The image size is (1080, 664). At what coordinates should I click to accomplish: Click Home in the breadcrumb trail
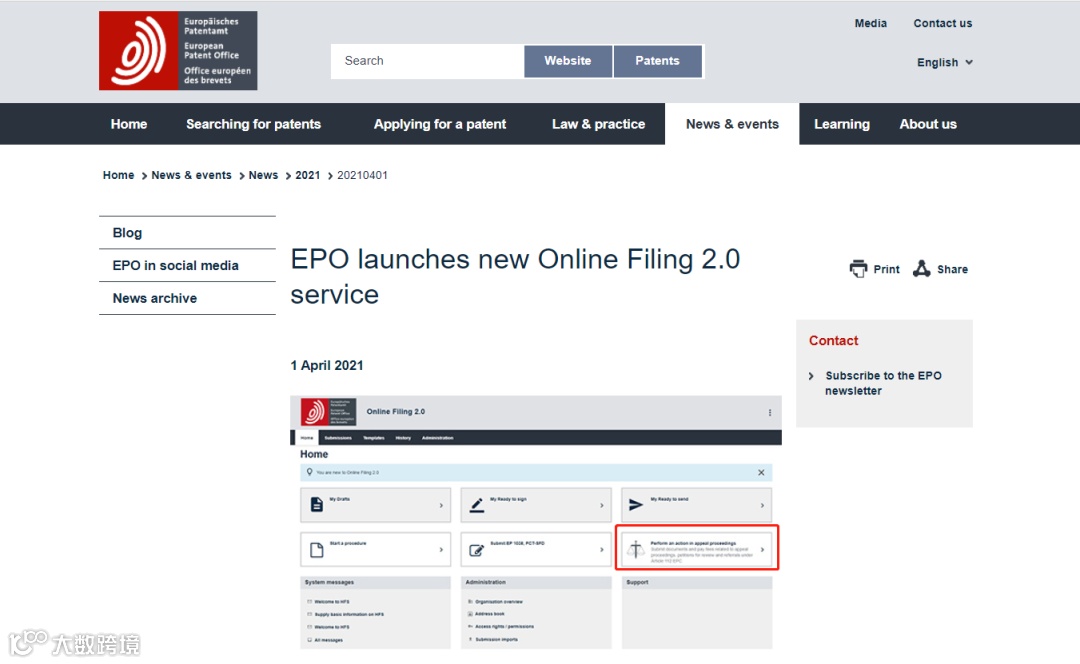(x=118, y=175)
